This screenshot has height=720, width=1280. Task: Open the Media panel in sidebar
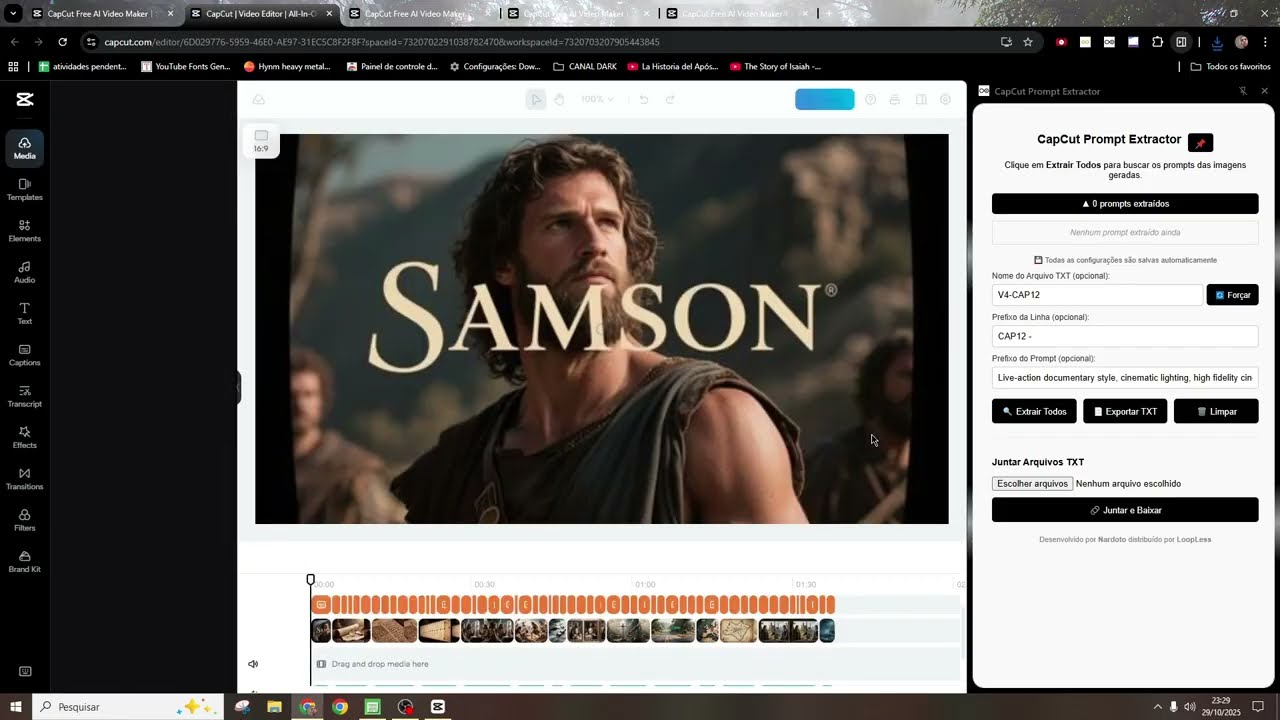25,148
